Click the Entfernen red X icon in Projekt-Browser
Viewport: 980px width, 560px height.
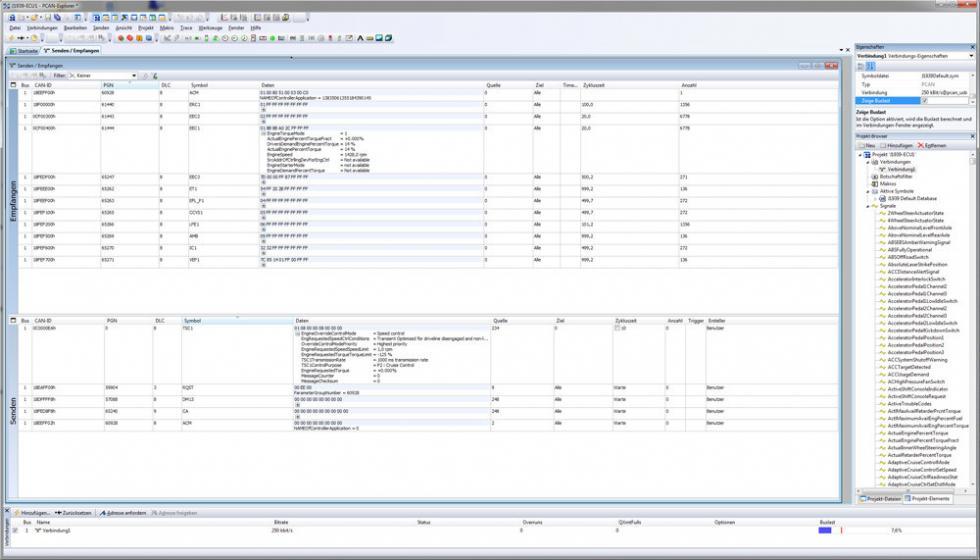921,145
